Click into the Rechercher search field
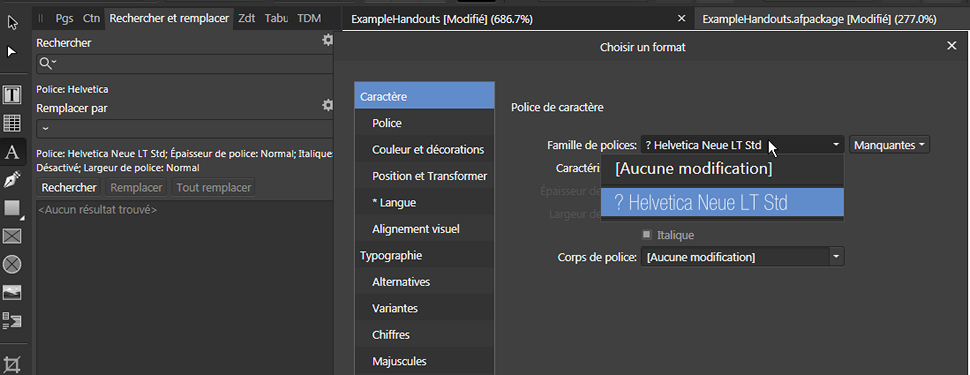Viewport: 970px width, 375px height. pos(185,63)
